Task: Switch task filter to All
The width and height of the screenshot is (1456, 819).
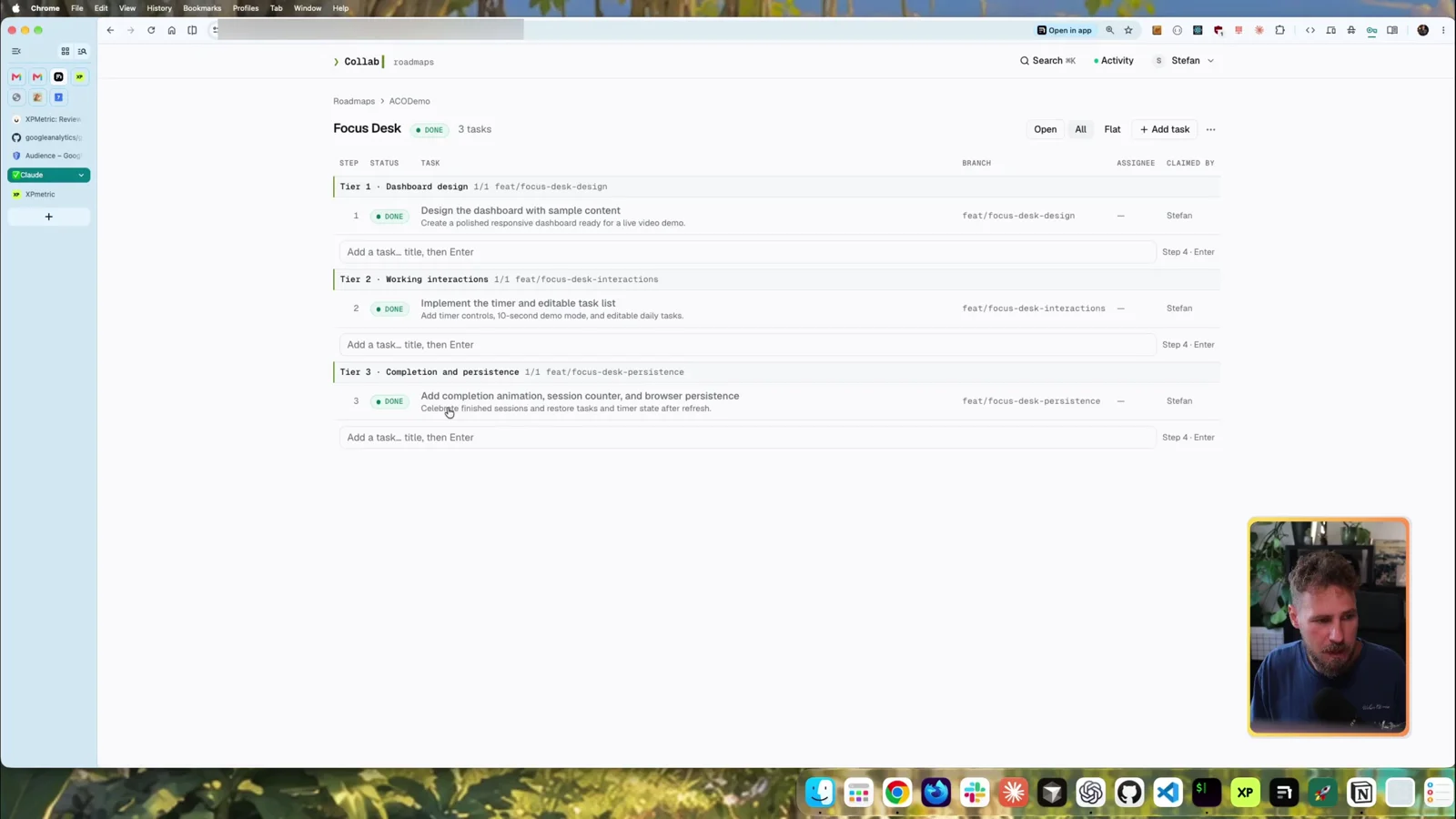Action: point(1080,129)
